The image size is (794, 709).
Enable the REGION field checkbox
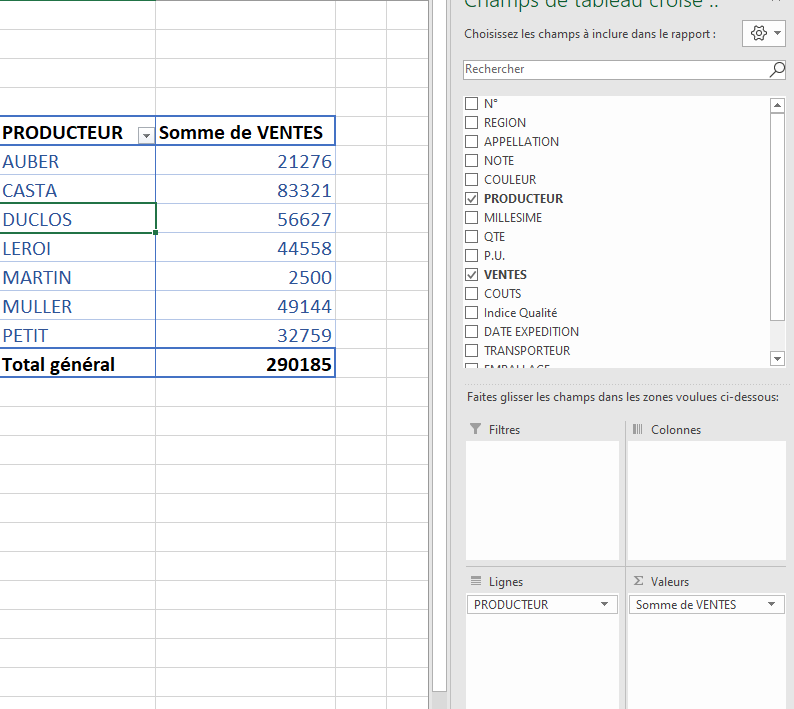click(472, 123)
